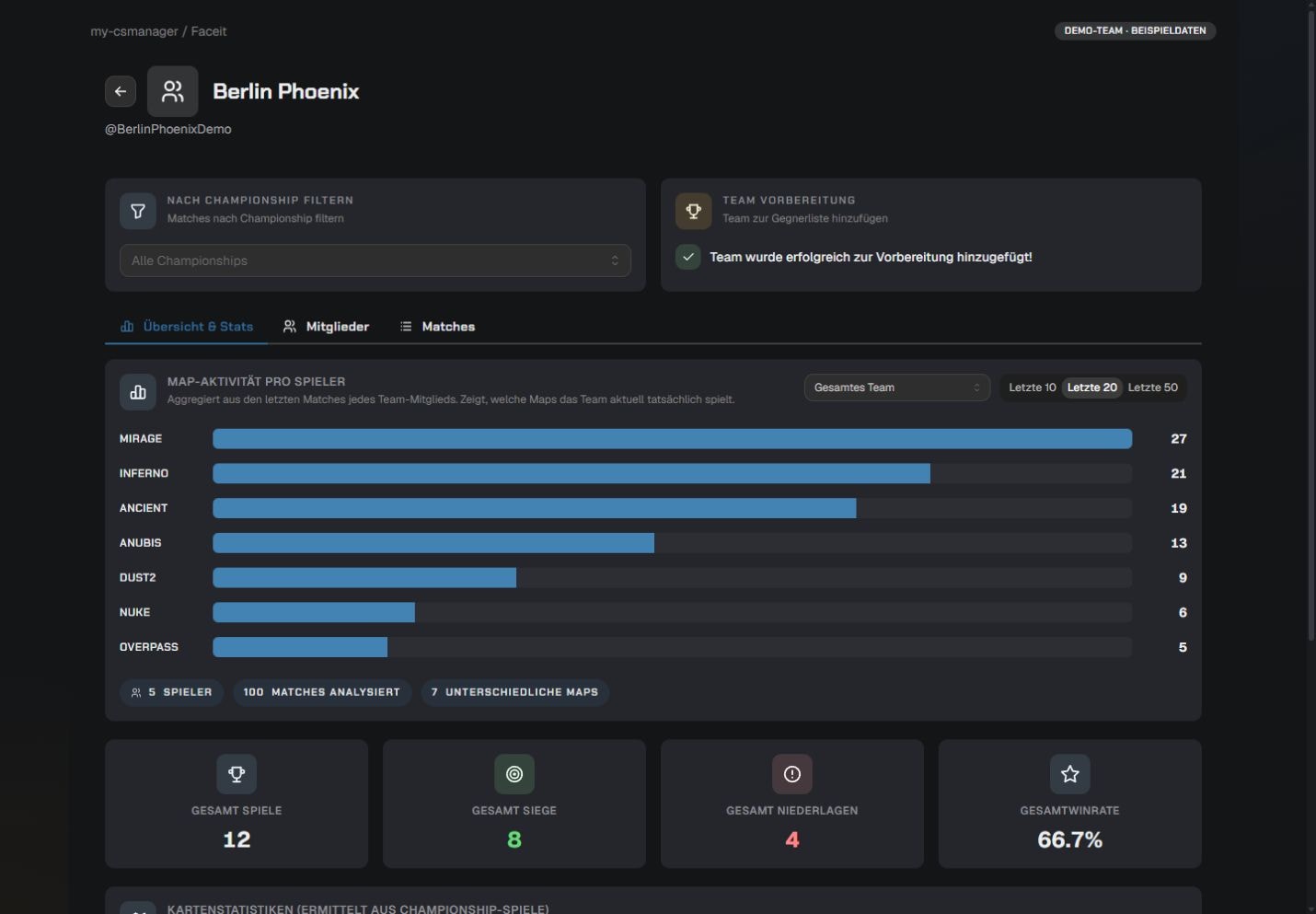The image size is (1316, 914).
Task: Click the 7 Unterschiedliche Maps chip
Action: pyautogui.click(x=514, y=692)
